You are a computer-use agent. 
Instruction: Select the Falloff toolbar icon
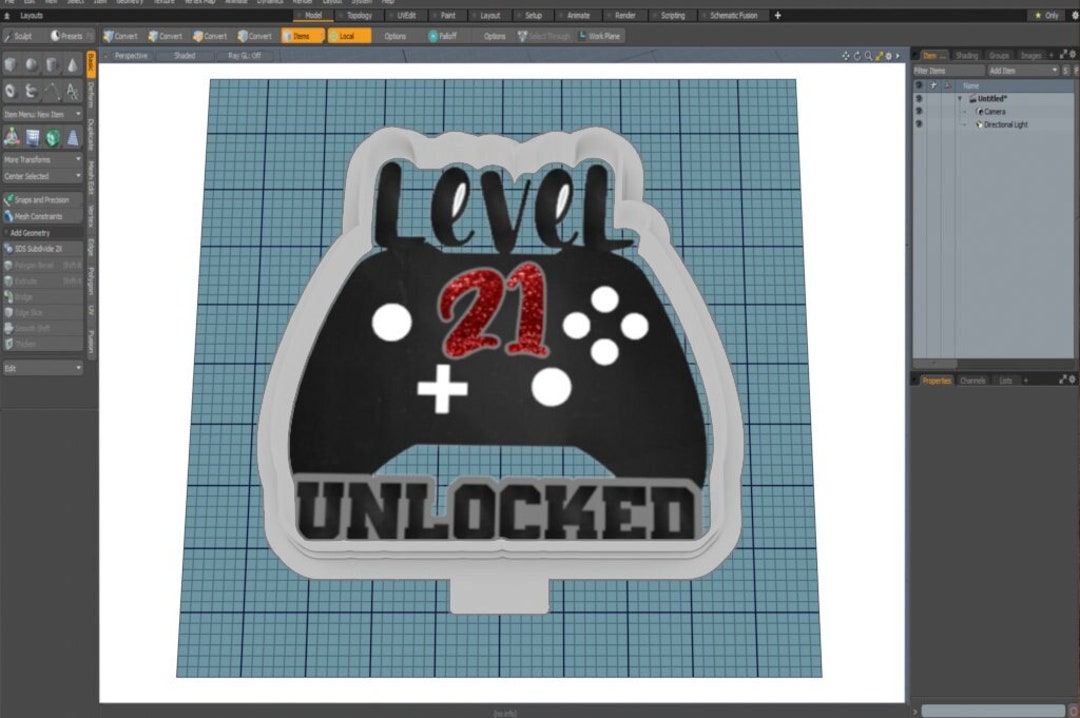[x=446, y=36]
